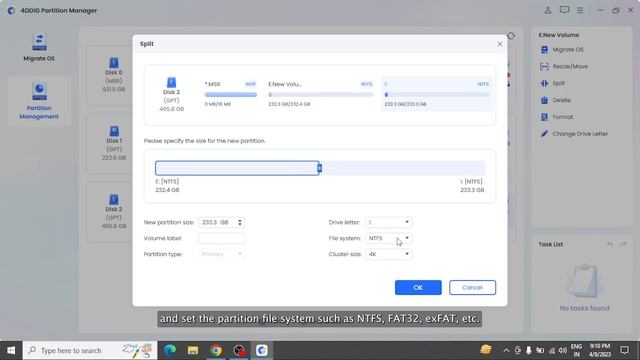Click the ENG IN language indicator

[x=576, y=350]
